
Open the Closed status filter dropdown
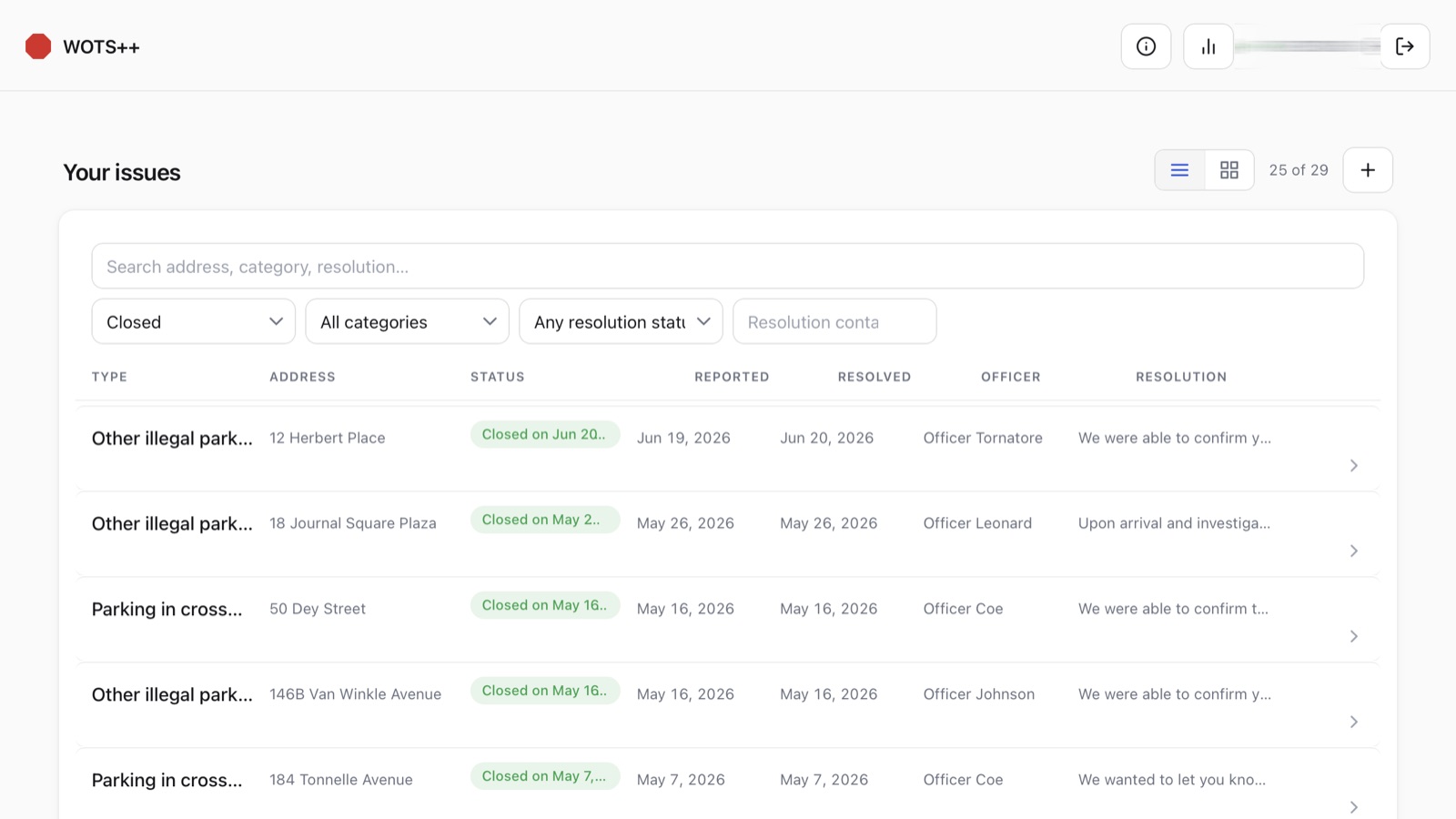(x=194, y=322)
